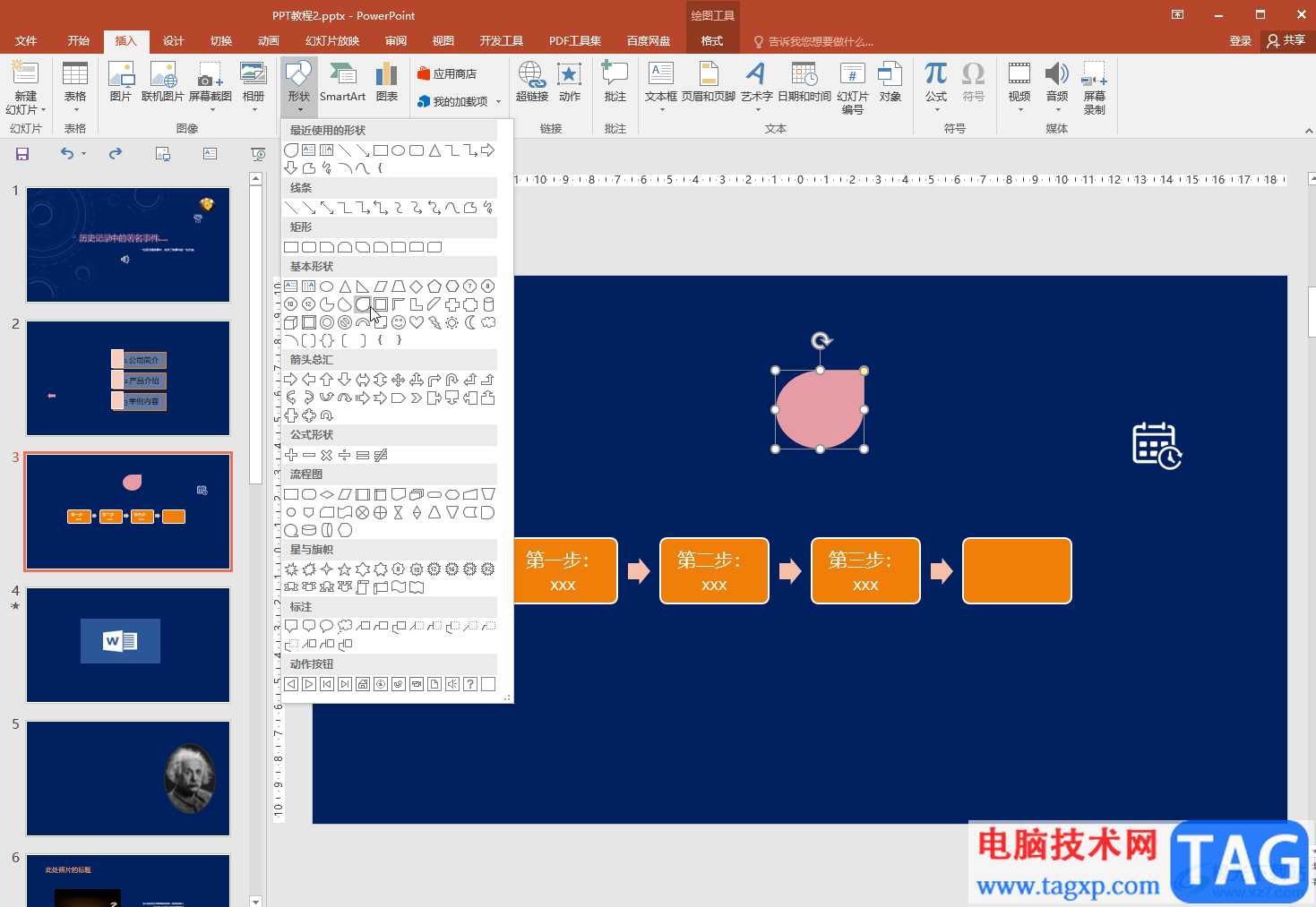
Task: Open the 幻灯片放映 slide show tab
Action: click(332, 41)
